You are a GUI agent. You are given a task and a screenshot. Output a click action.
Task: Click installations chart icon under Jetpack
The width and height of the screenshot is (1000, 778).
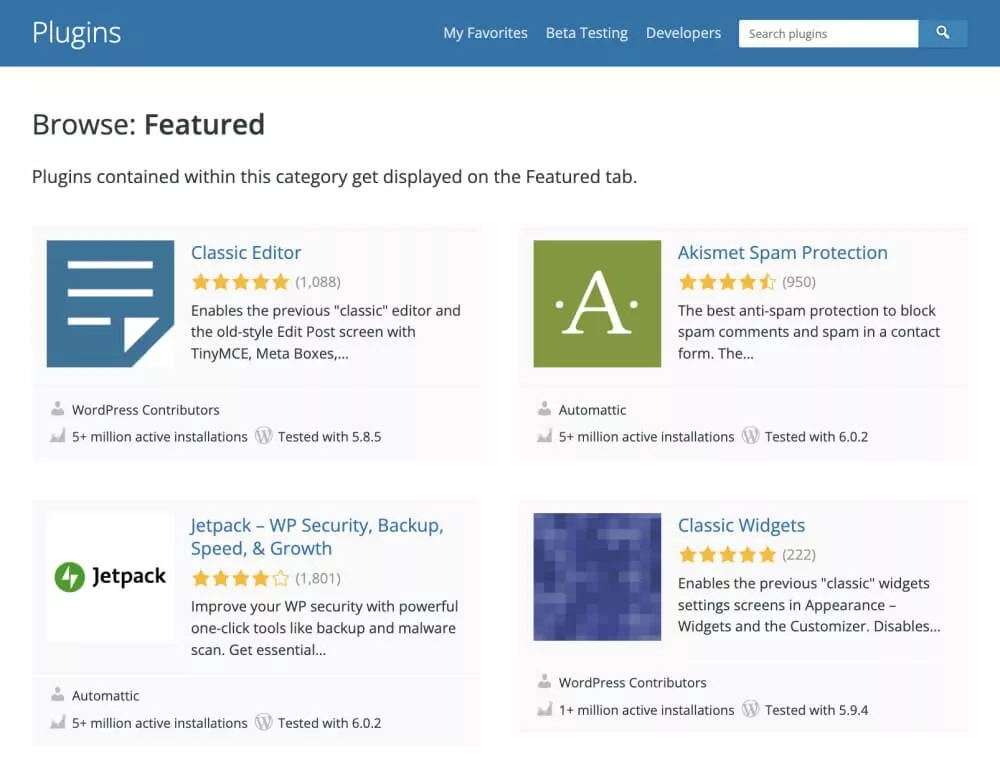(57, 723)
